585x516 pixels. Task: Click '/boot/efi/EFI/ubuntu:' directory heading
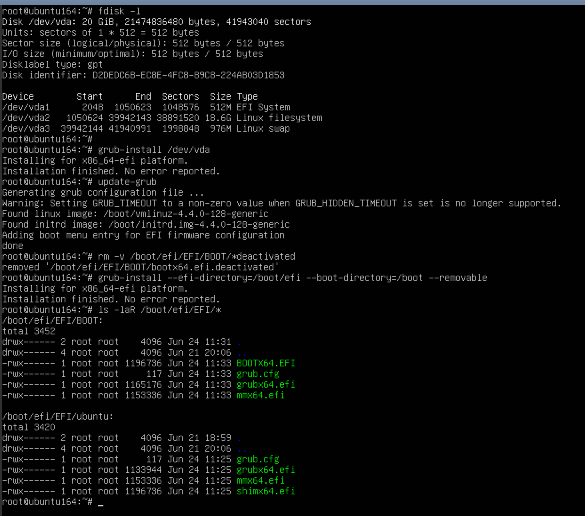(58, 417)
